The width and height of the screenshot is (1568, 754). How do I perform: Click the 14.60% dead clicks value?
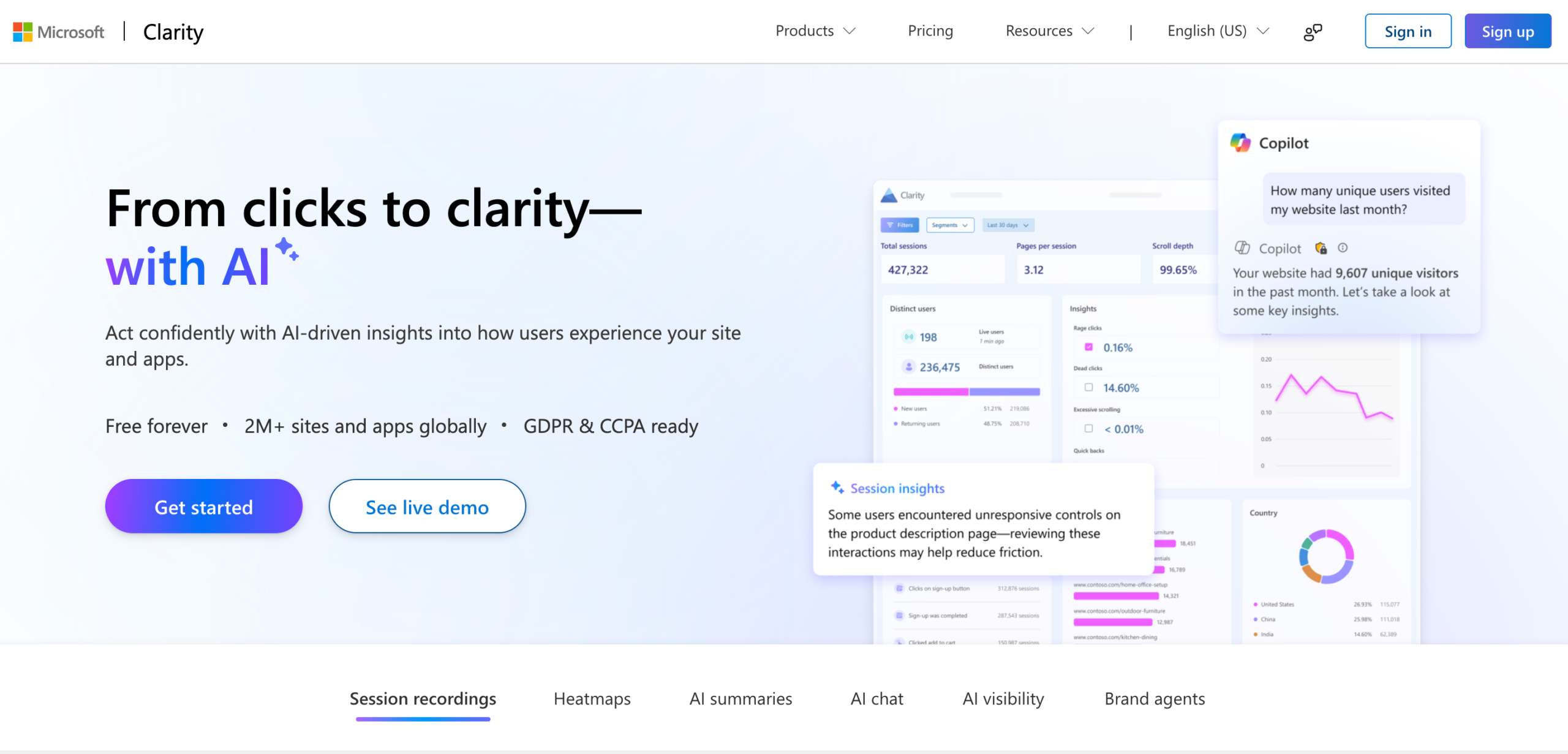1121,388
